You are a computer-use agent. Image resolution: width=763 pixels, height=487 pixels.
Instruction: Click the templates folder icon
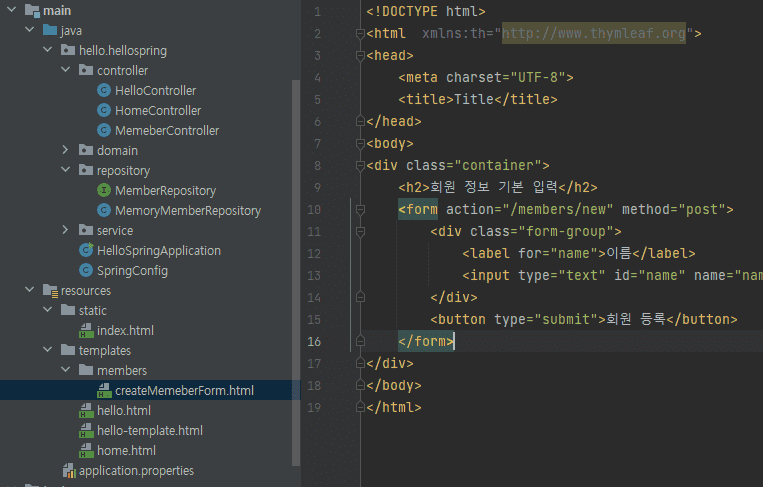68,350
